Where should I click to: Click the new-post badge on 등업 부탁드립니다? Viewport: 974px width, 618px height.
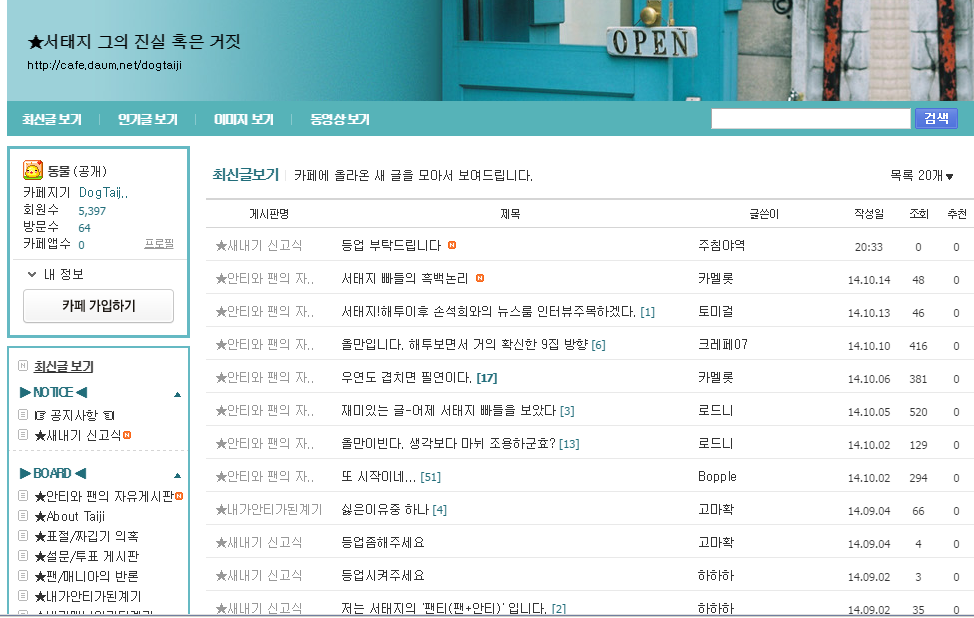pos(452,245)
